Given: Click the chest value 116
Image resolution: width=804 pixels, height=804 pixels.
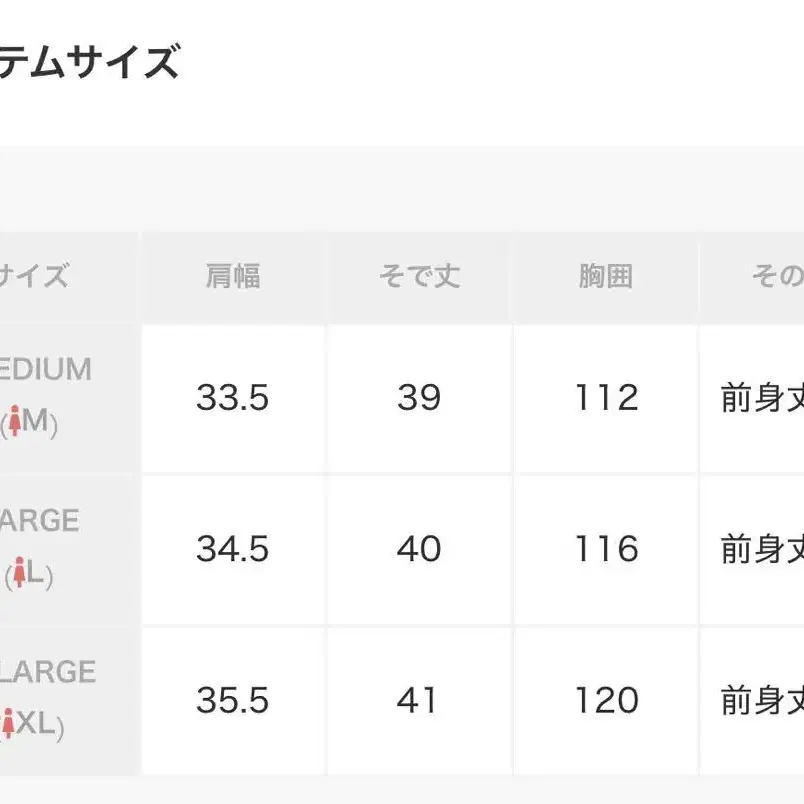Looking at the screenshot, I should tap(607, 549).
